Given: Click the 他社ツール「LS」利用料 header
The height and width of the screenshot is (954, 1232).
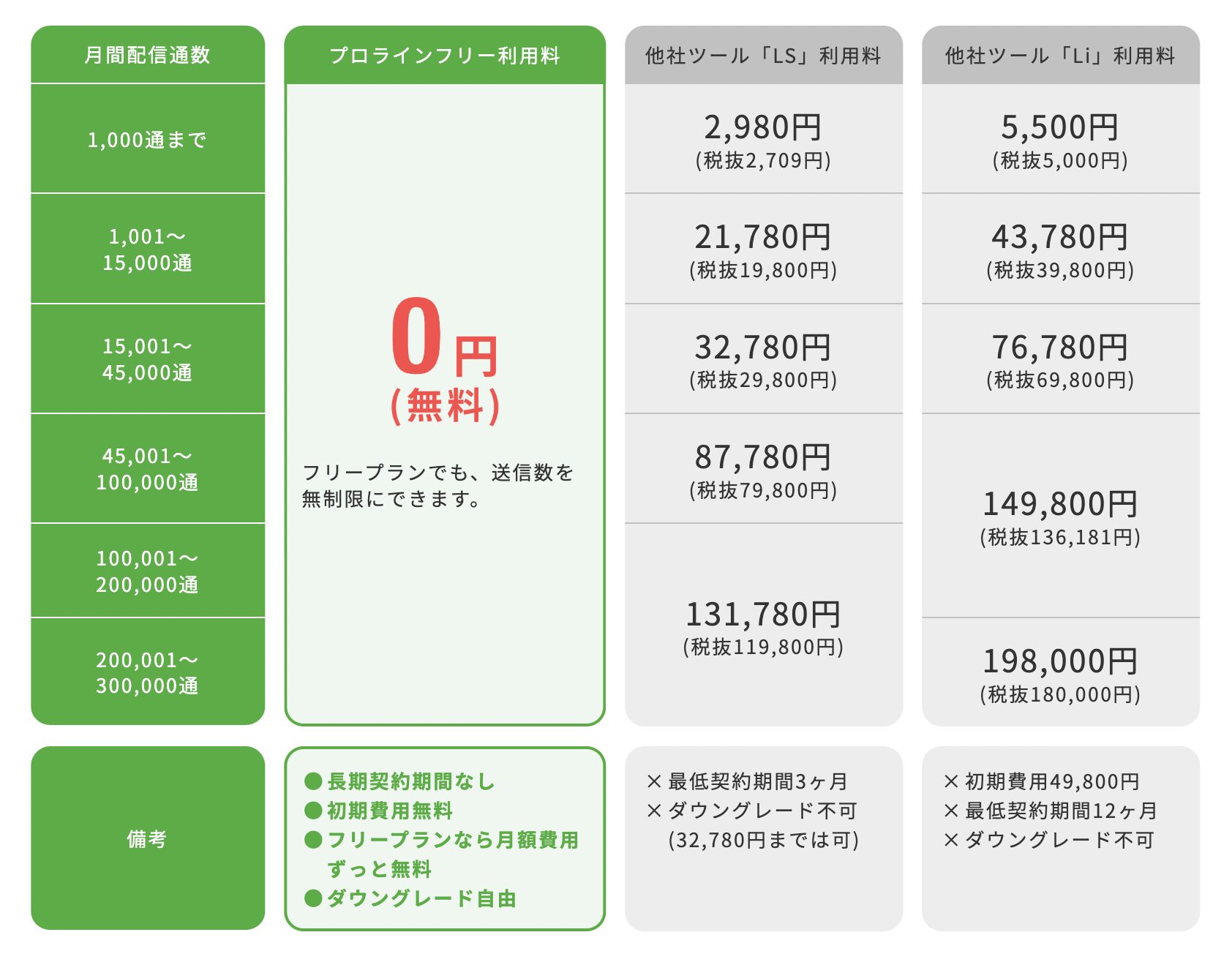Looking at the screenshot, I should pyautogui.click(x=763, y=56).
